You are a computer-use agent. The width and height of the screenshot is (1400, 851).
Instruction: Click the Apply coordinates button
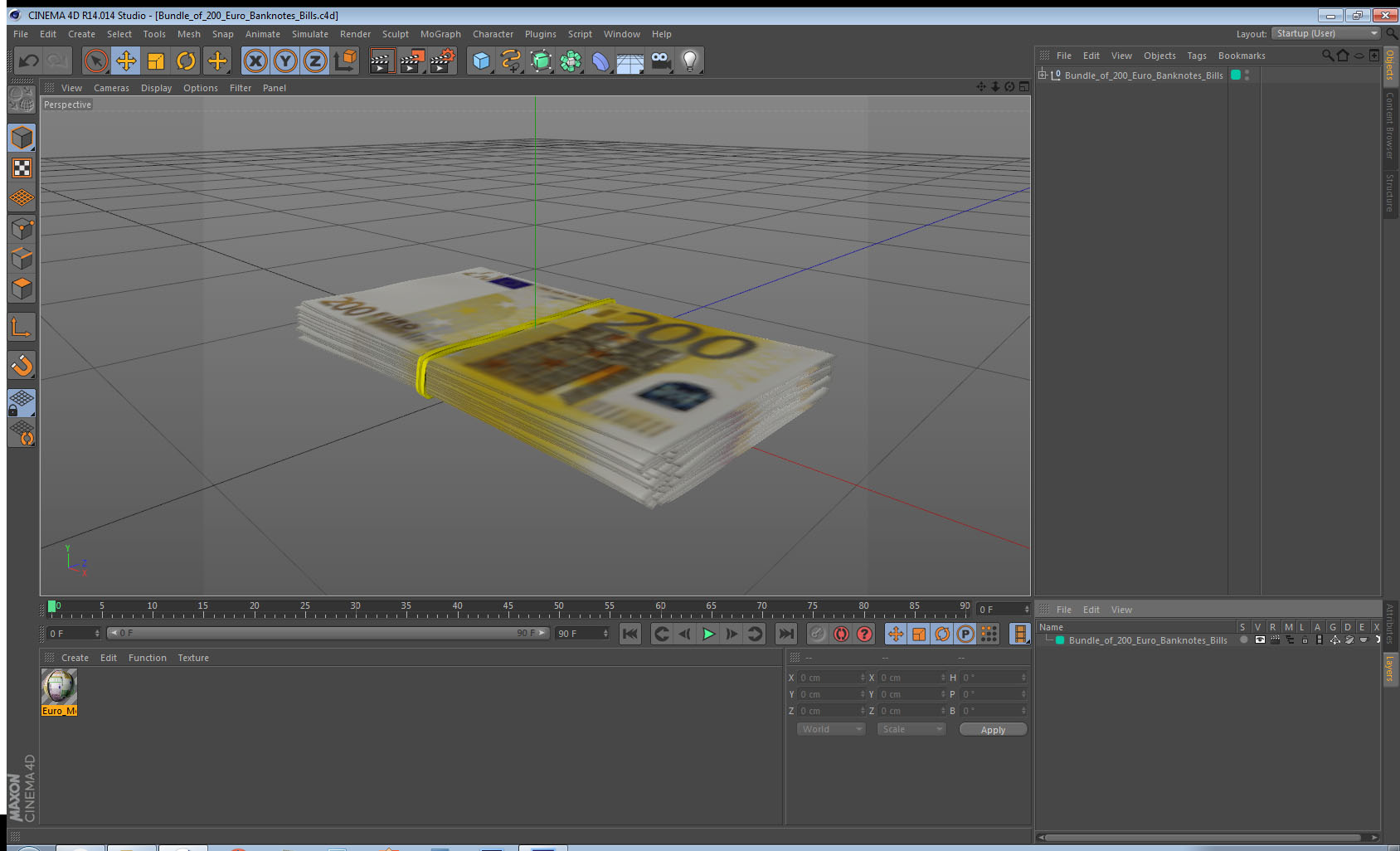[993, 730]
